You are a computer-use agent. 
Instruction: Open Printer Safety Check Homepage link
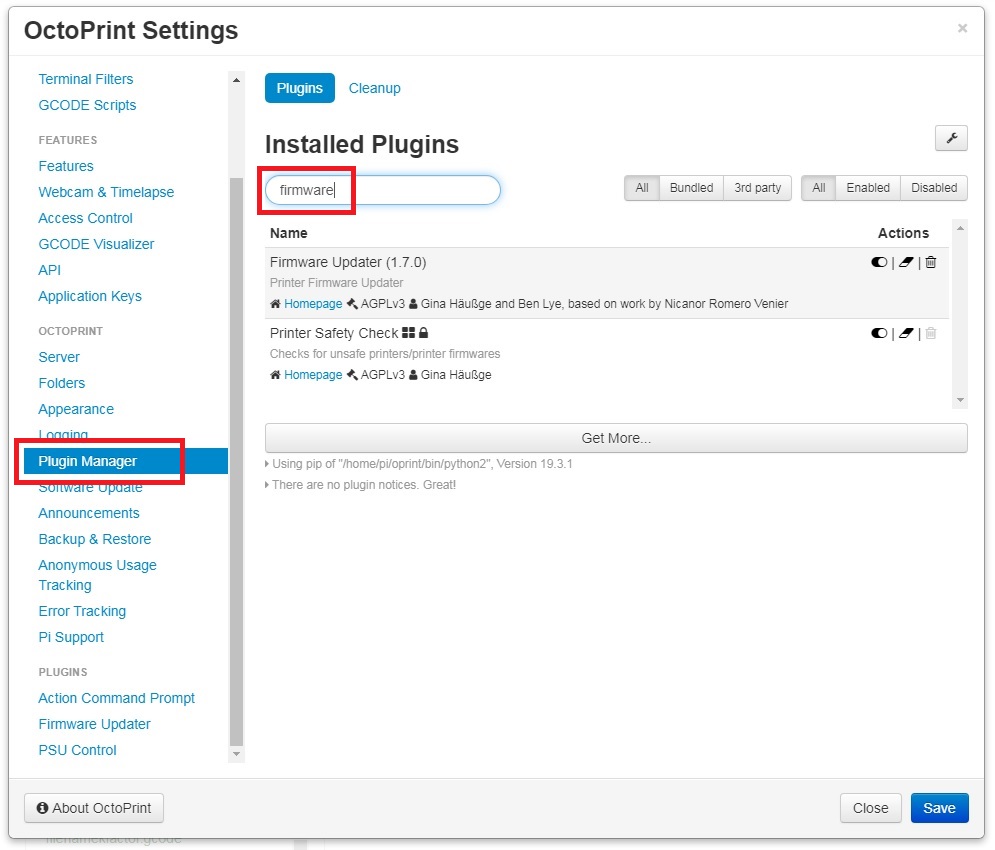313,375
